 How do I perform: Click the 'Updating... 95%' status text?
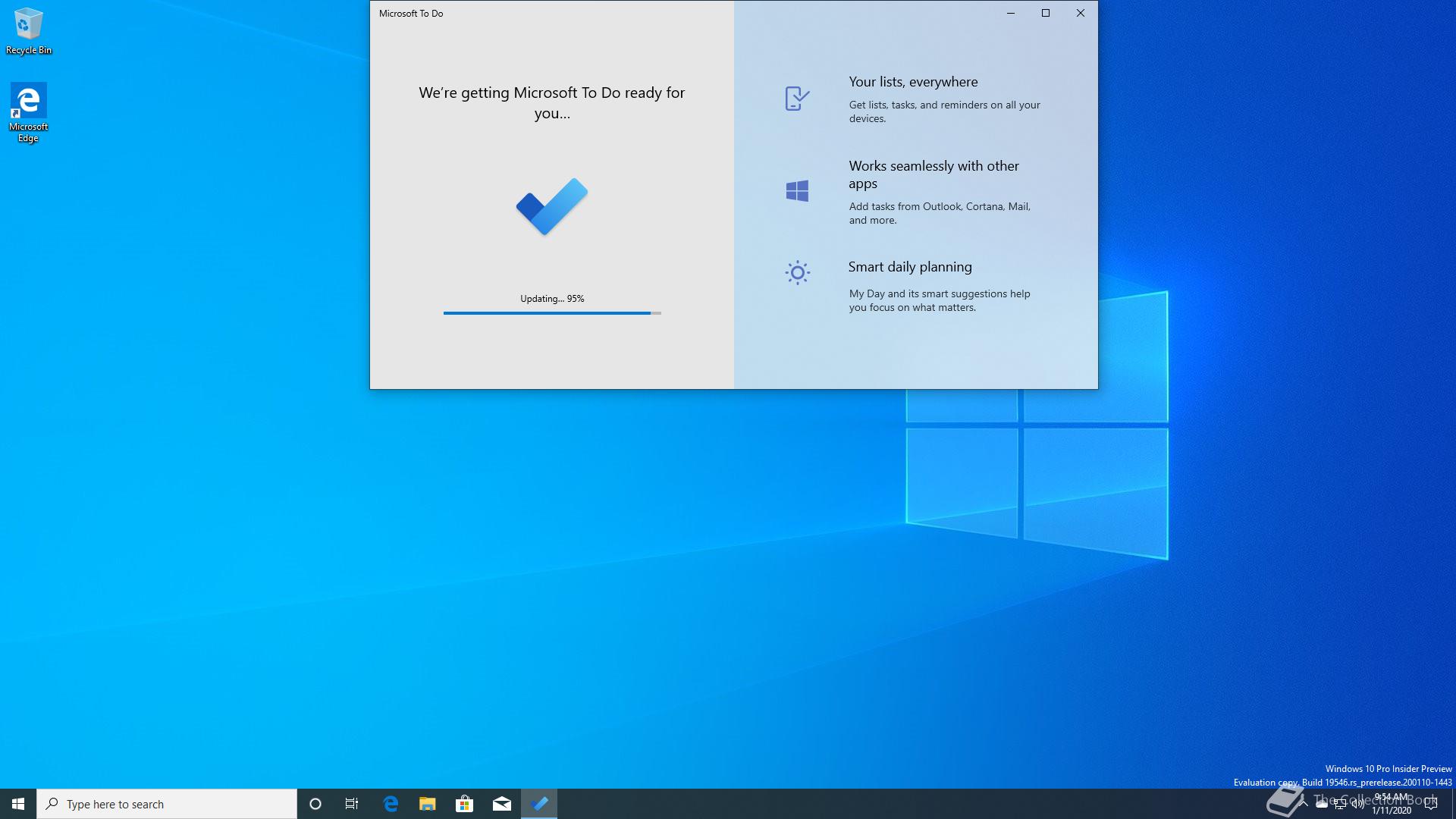[552, 299]
